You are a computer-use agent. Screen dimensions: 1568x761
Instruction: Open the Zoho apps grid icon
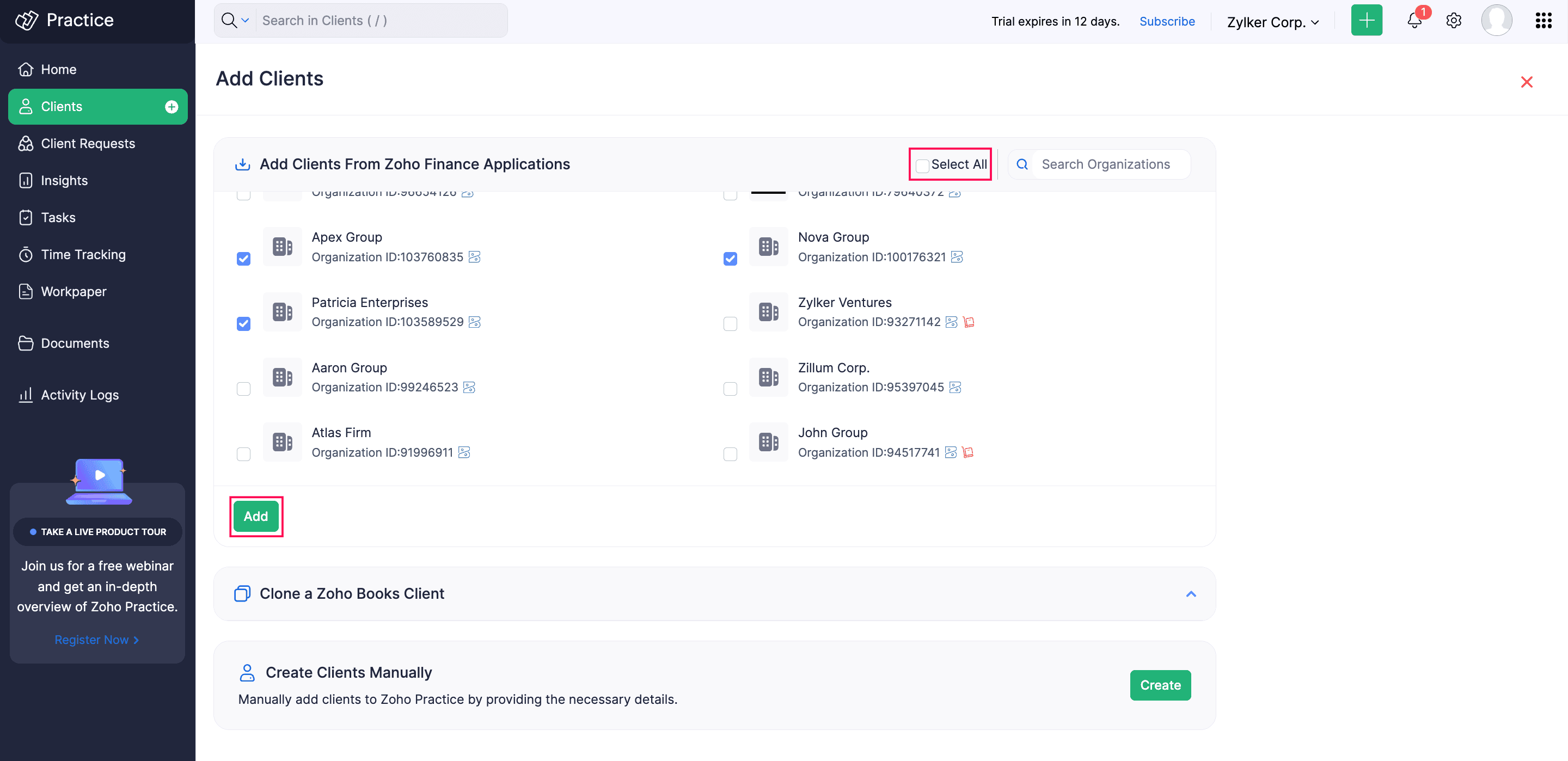1543,20
